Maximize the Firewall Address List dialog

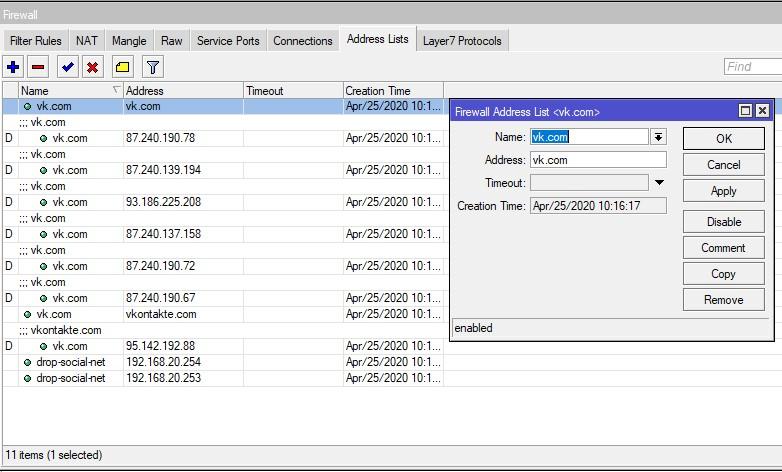[x=745, y=111]
